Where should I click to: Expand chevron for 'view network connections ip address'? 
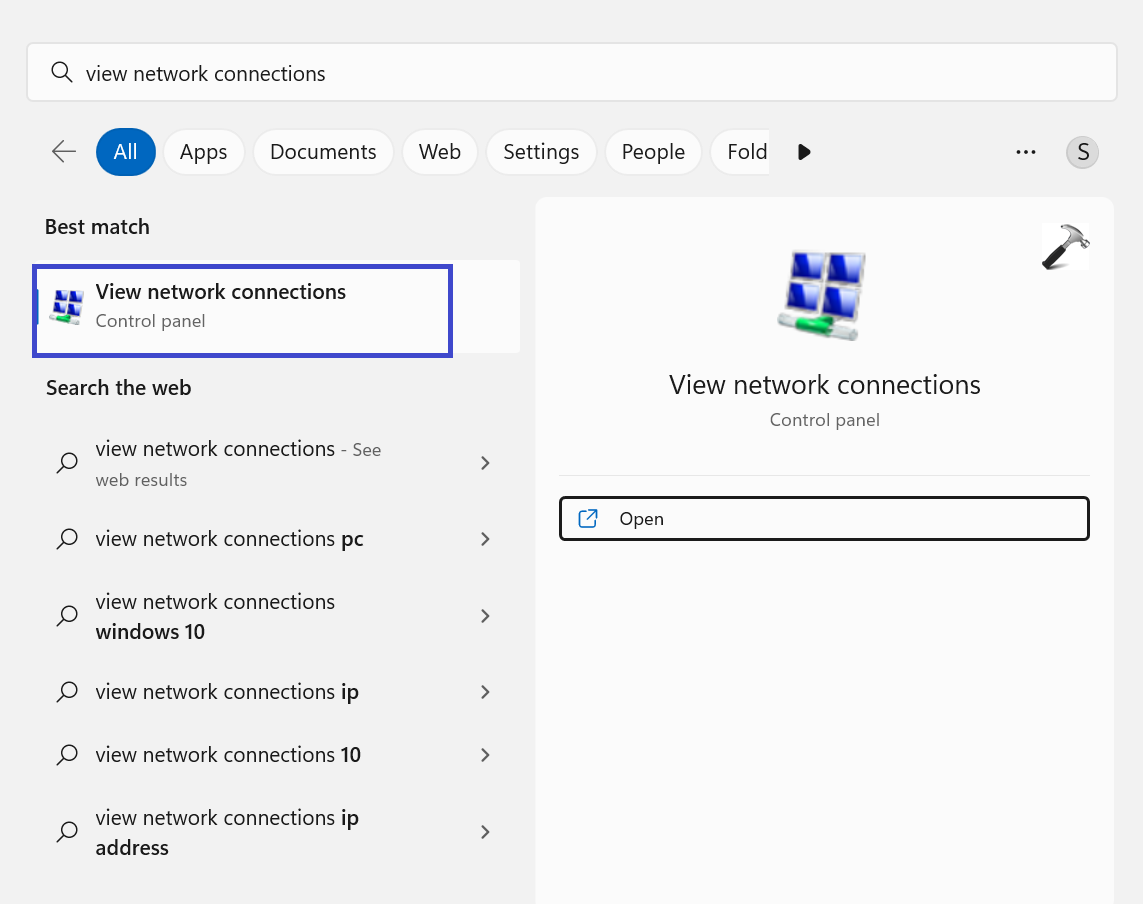coord(485,832)
